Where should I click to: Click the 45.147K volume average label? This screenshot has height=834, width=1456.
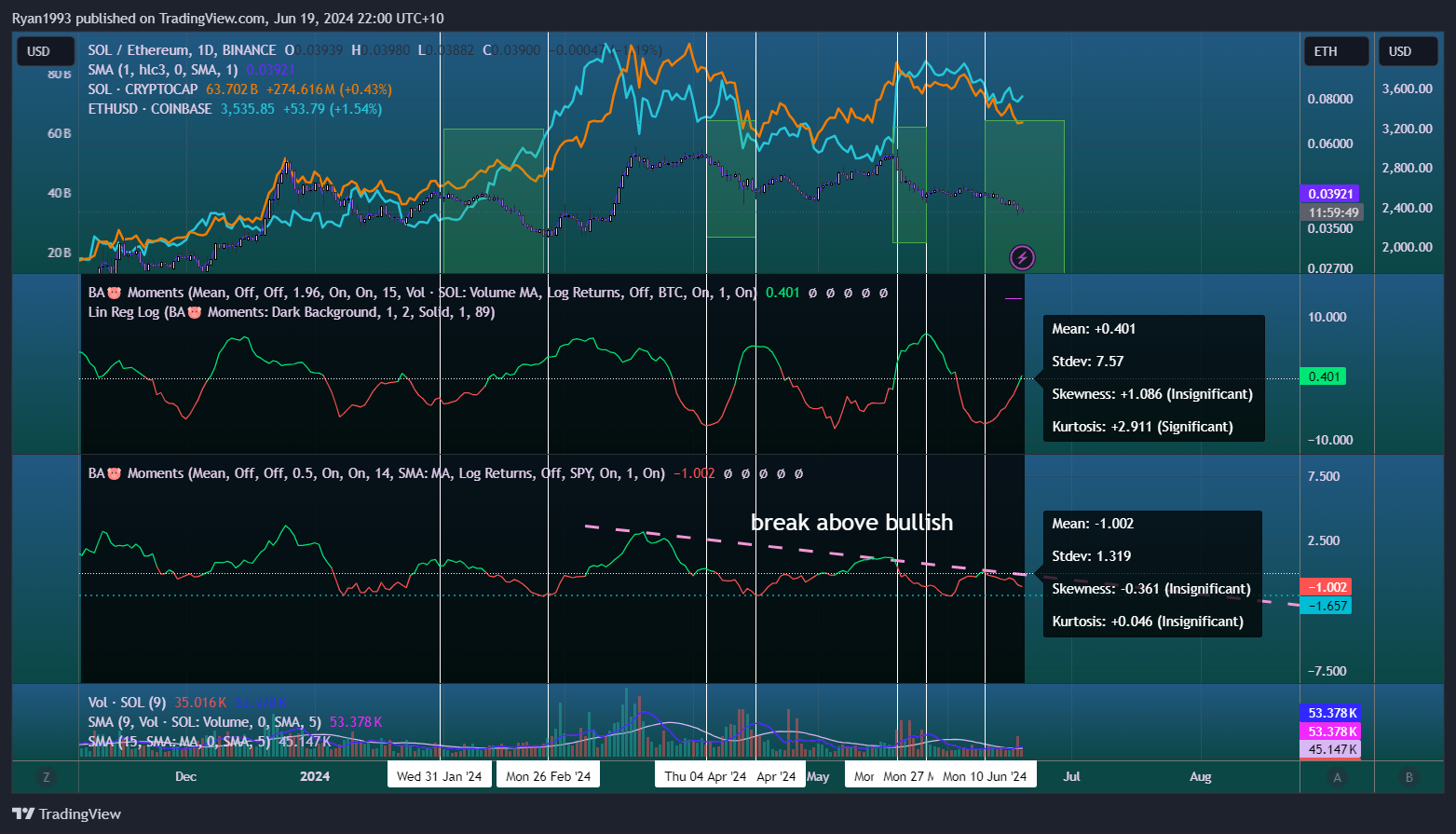1330,749
